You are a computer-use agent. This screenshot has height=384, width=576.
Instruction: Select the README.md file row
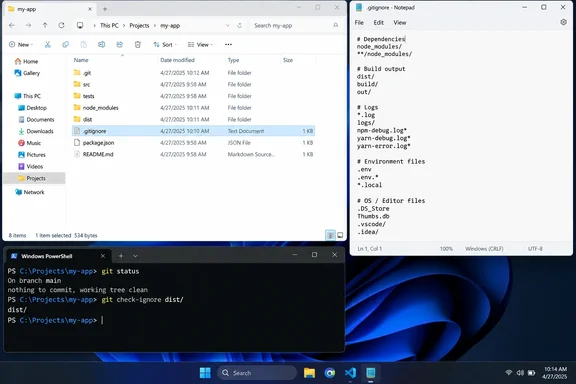193,154
